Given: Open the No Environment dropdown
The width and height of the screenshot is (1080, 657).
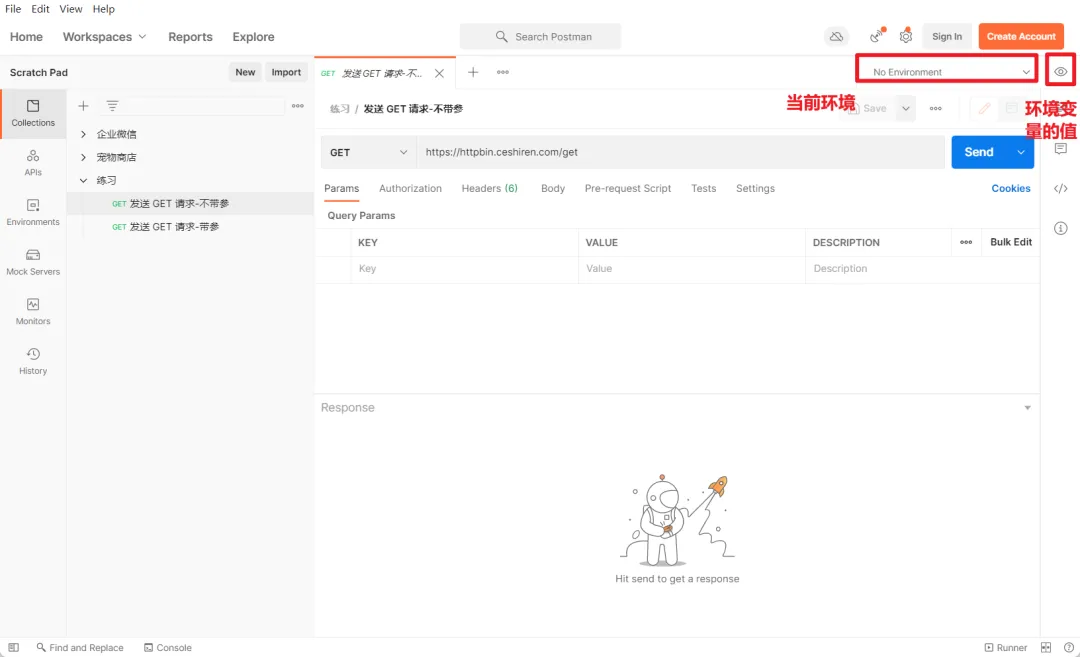Looking at the screenshot, I should (947, 72).
